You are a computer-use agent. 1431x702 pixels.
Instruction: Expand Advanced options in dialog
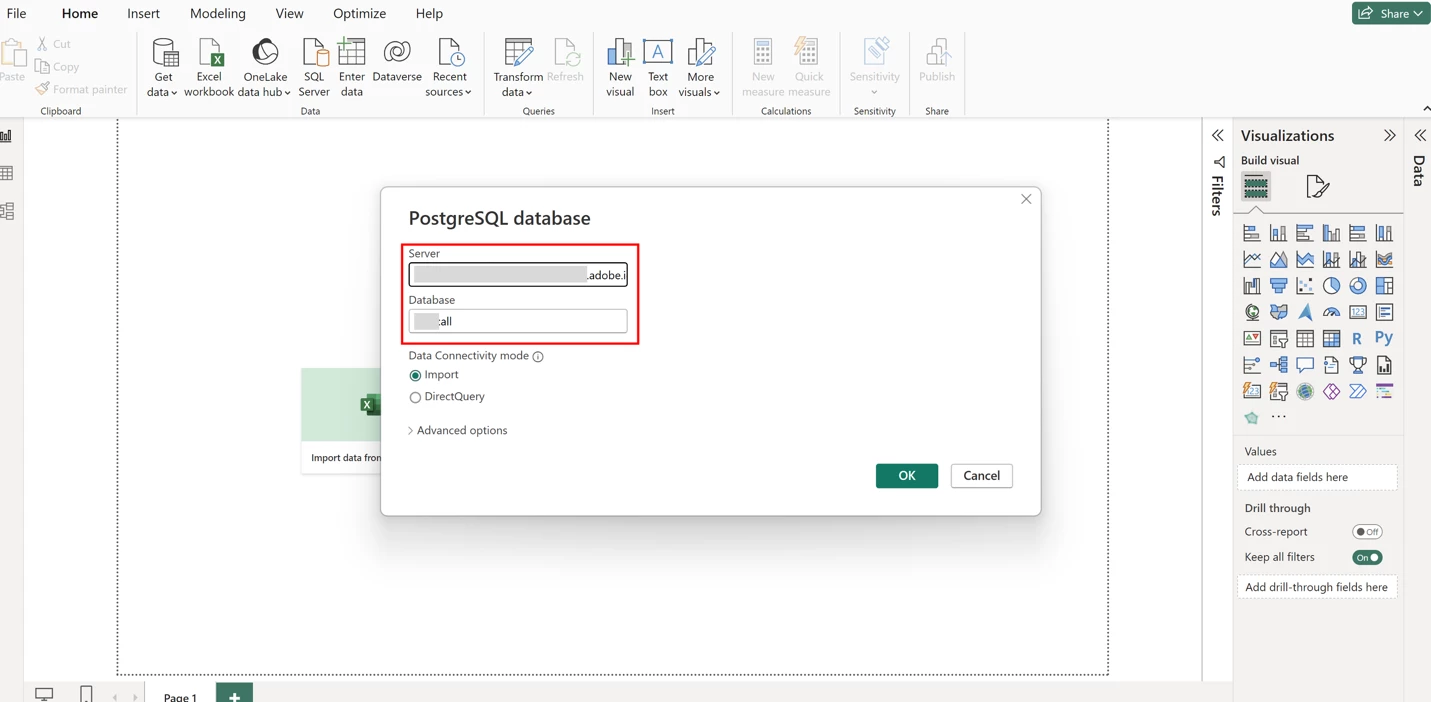[458, 431]
